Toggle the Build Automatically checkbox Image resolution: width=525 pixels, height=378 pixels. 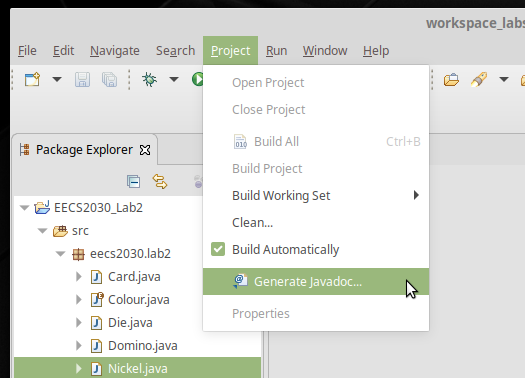(218, 249)
